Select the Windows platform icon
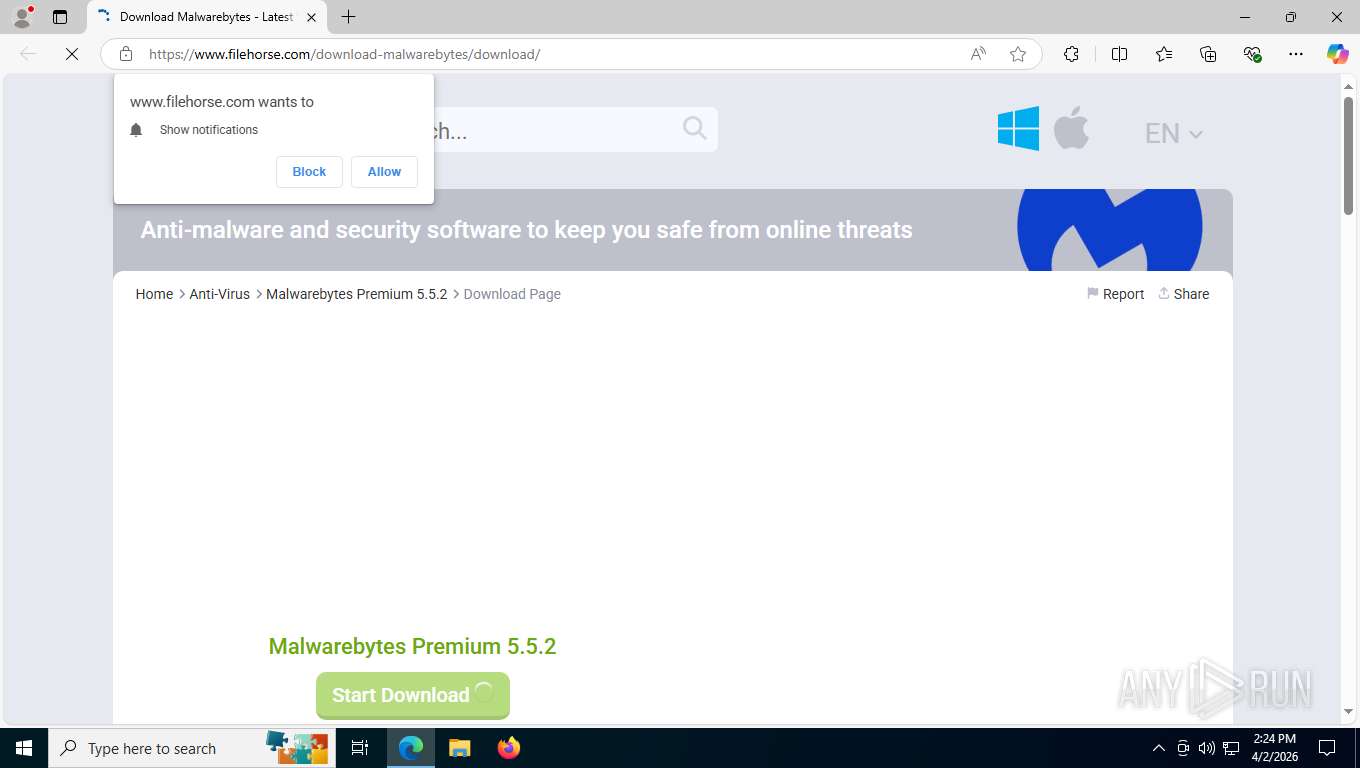 [x=1018, y=129]
